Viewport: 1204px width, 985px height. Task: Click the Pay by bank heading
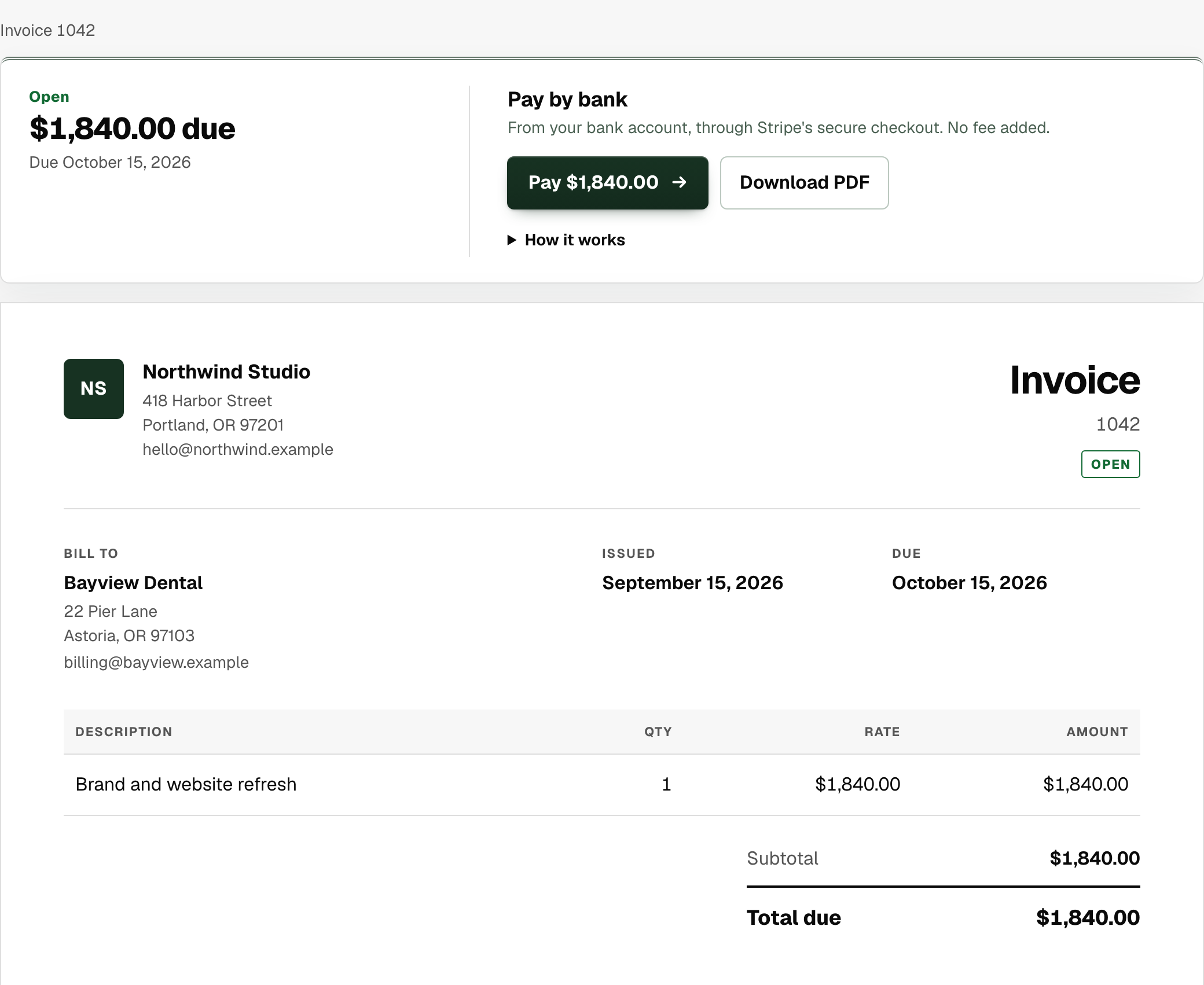(x=567, y=100)
